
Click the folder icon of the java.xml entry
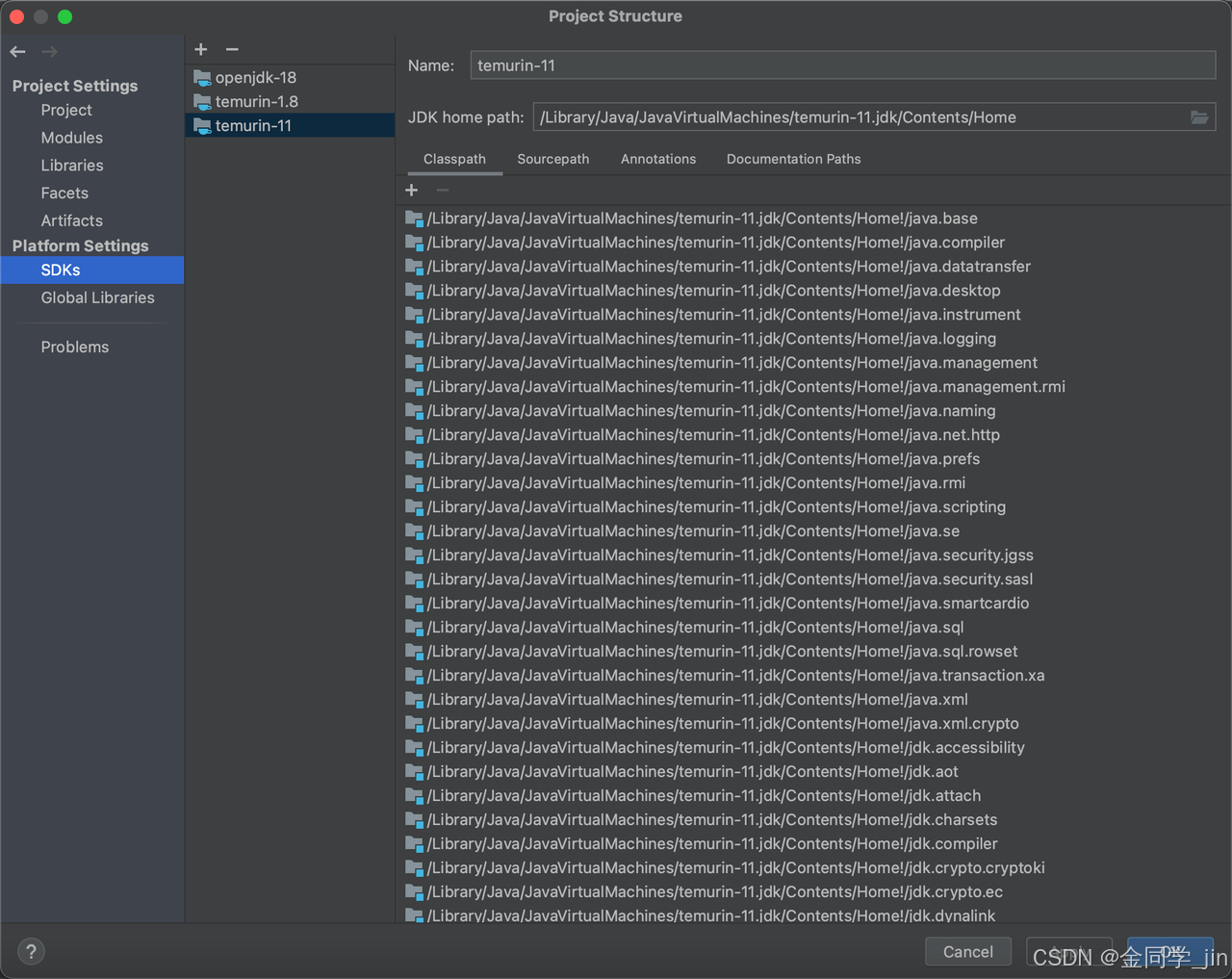(415, 700)
